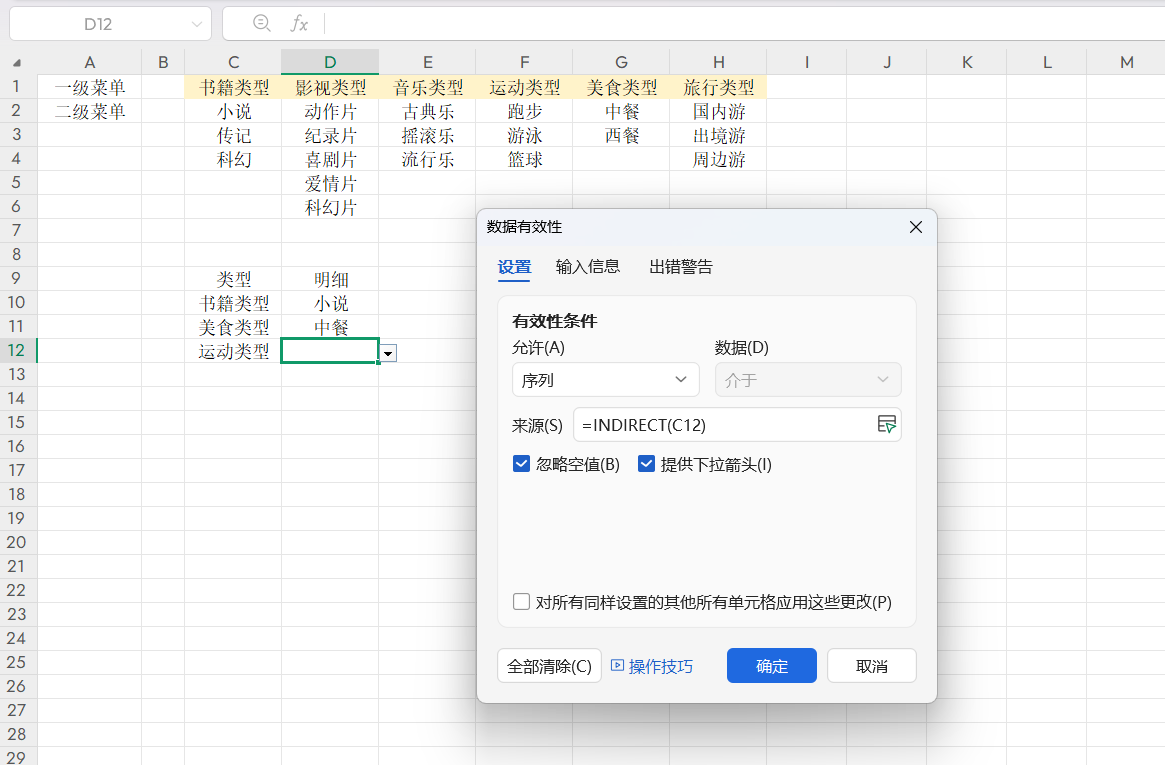Open the 数据 dropdown showing 介于
This screenshot has height=765, width=1165.
click(808, 380)
